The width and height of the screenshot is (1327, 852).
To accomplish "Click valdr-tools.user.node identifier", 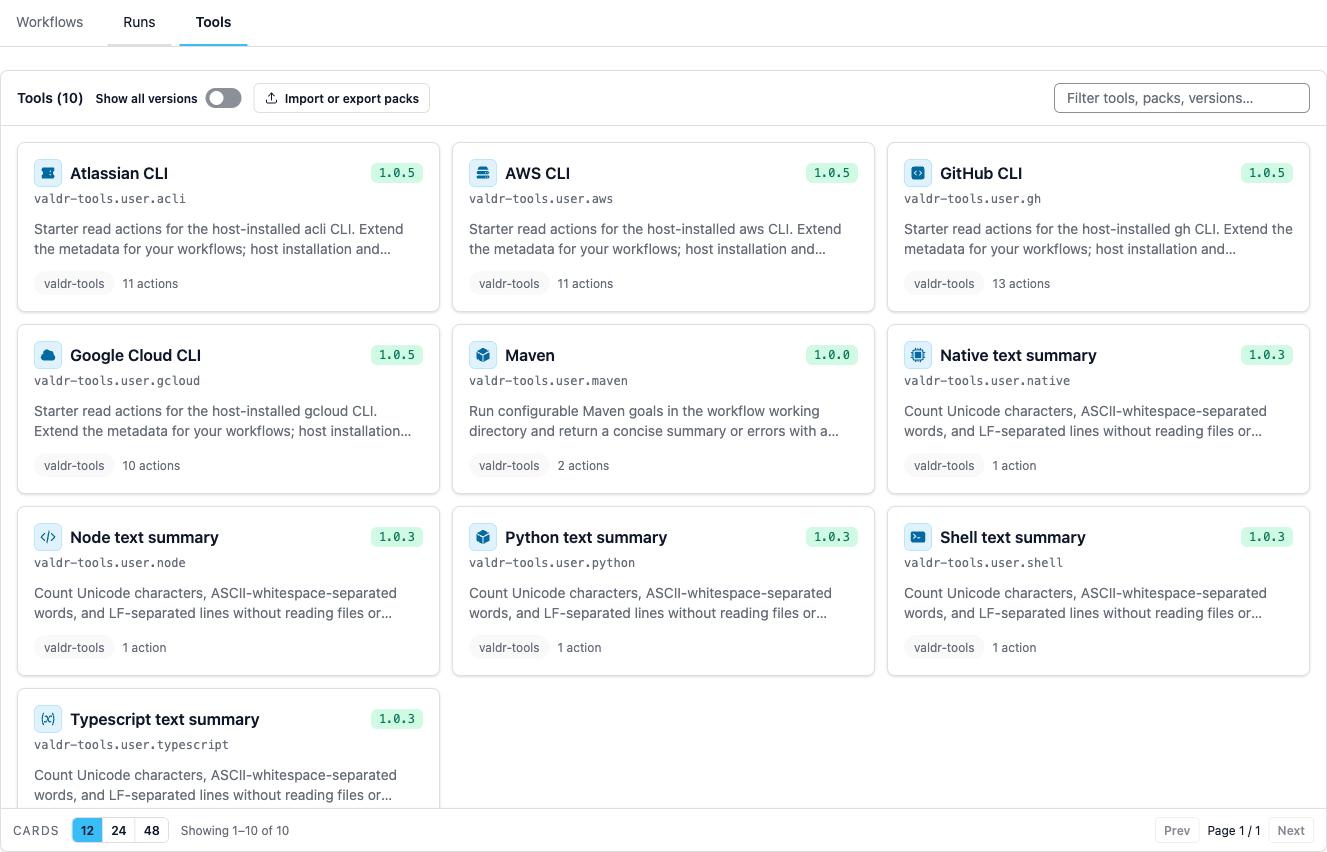I will [x=110, y=563].
